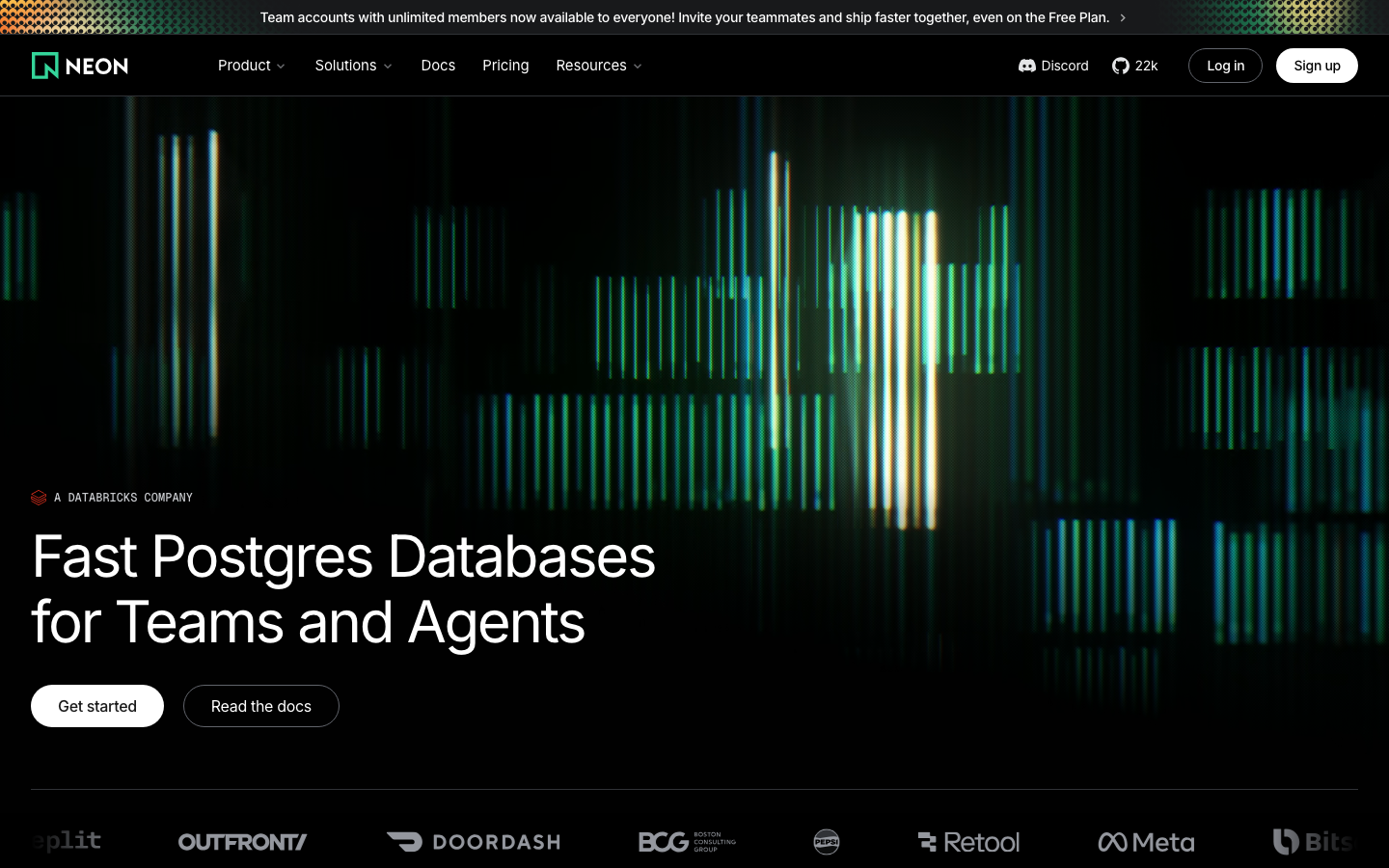Image resolution: width=1389 pixels, height=868 pixels.
Task: Click the DoorDash logo
Action: pyautogui.click(x=473, y=842)
